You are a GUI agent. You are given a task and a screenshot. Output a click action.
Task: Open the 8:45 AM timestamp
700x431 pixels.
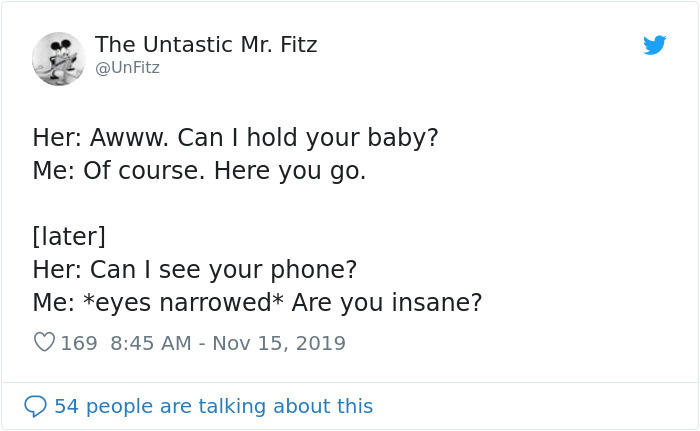(x=150, y=343)
